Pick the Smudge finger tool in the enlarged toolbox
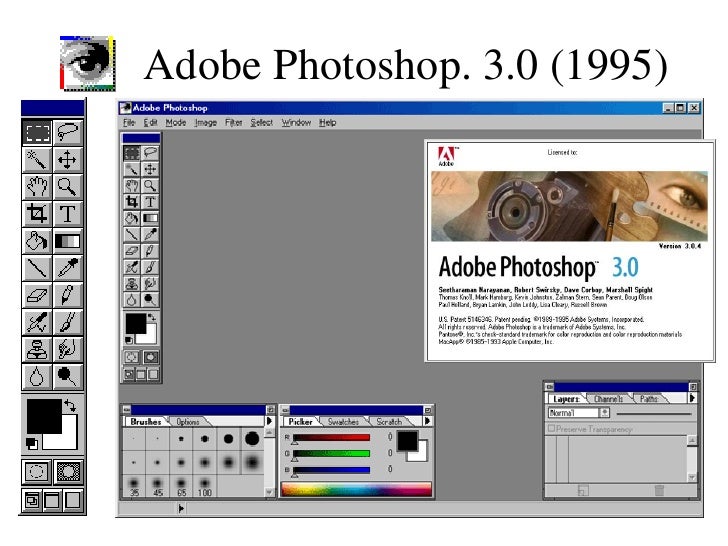The width and height of the screenshot is (728, 546). (68, 350)
